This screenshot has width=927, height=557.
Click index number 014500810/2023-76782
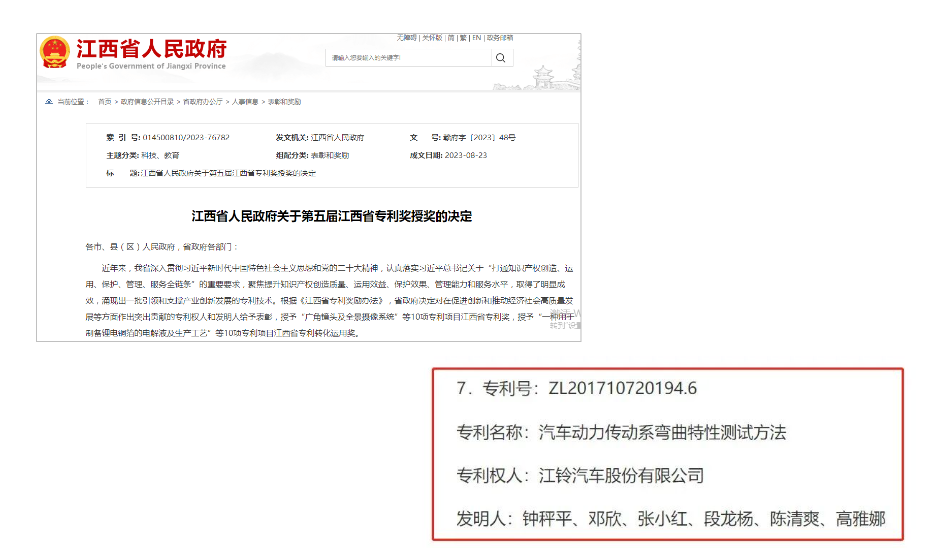click(186, 137)
